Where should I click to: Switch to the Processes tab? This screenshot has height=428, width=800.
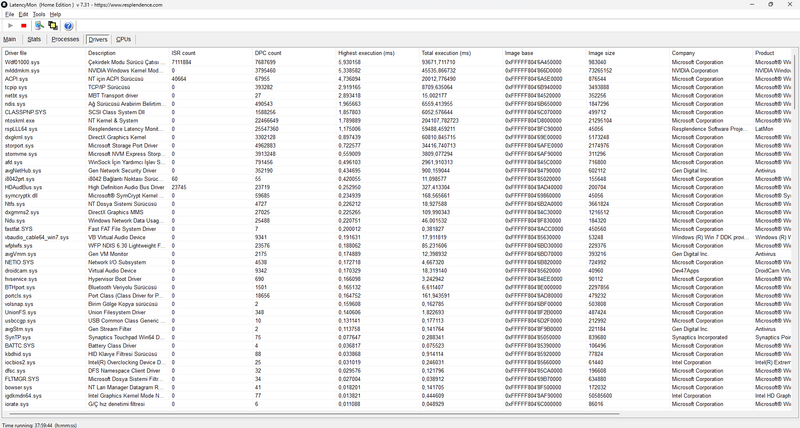tap(65, 39)
